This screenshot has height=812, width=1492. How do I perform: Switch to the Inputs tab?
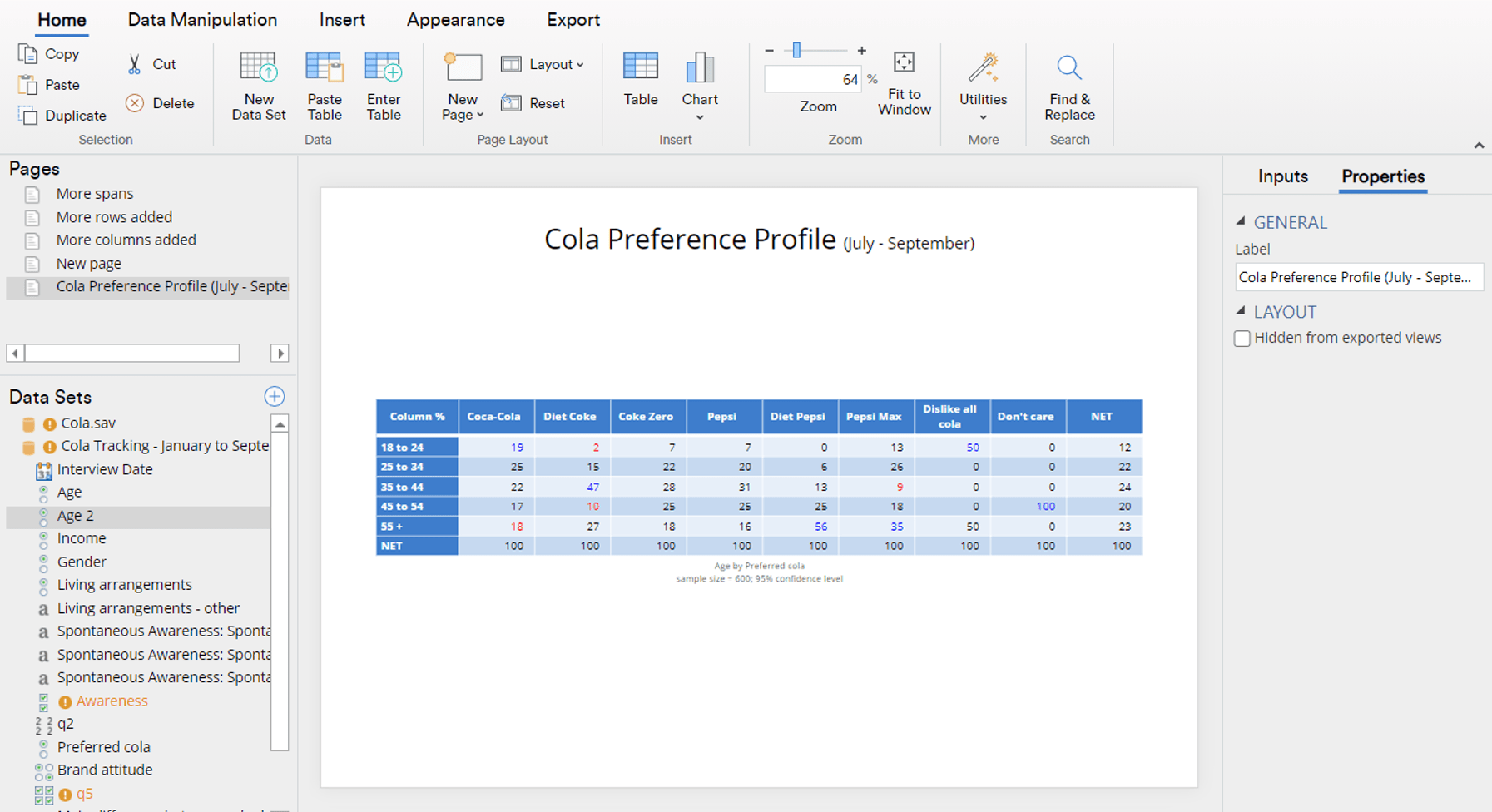tap(1282, 176)
